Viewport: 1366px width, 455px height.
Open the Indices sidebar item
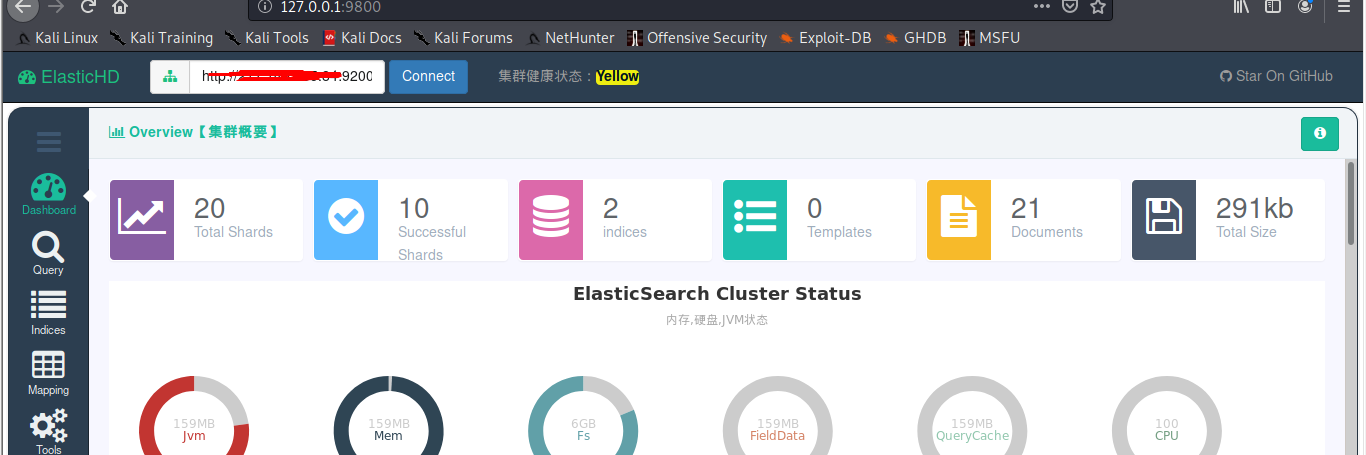tap(49, 314)
